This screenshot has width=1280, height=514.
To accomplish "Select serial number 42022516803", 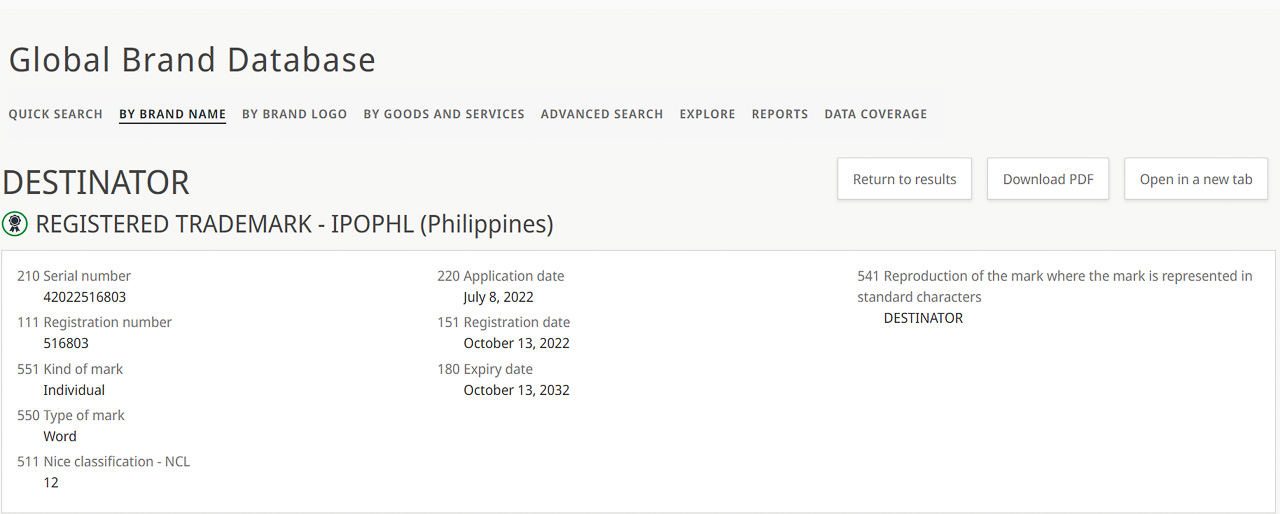I will [x=85, y=297].
